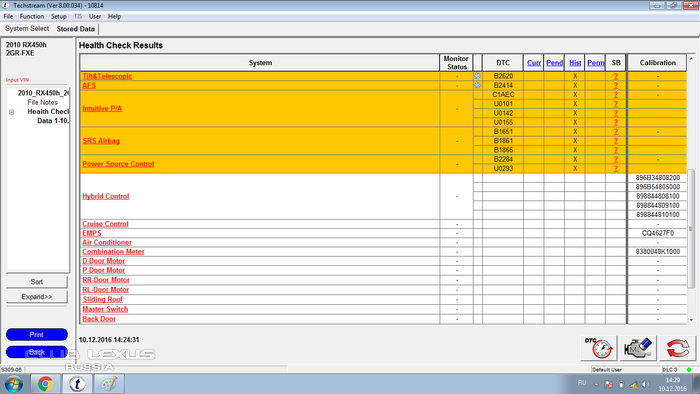The image size is (700, 394).
Task: Open the DTC time stamp data icon
Action: coord(599,348)
